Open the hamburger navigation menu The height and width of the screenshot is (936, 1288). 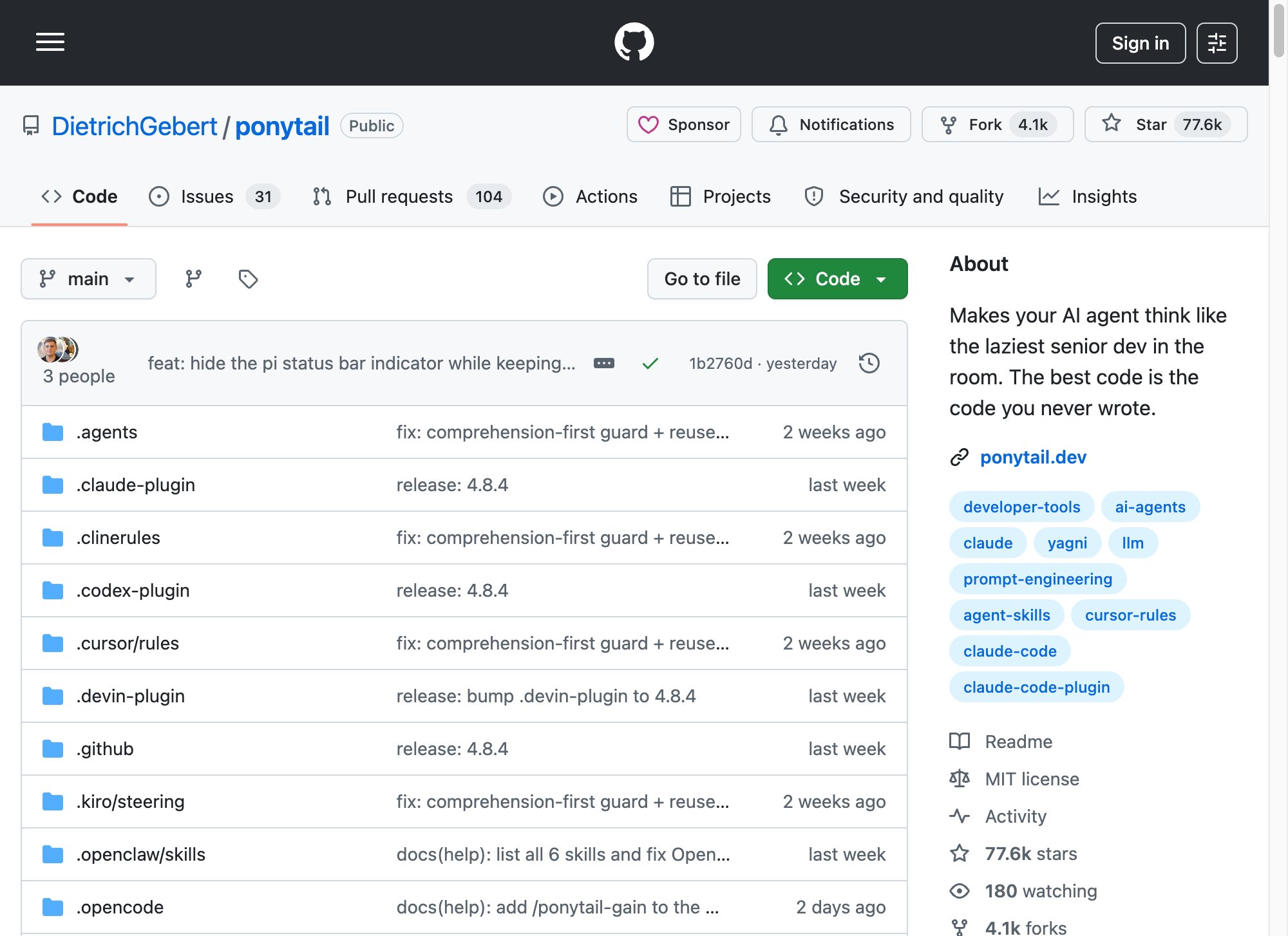click(50, 42)
